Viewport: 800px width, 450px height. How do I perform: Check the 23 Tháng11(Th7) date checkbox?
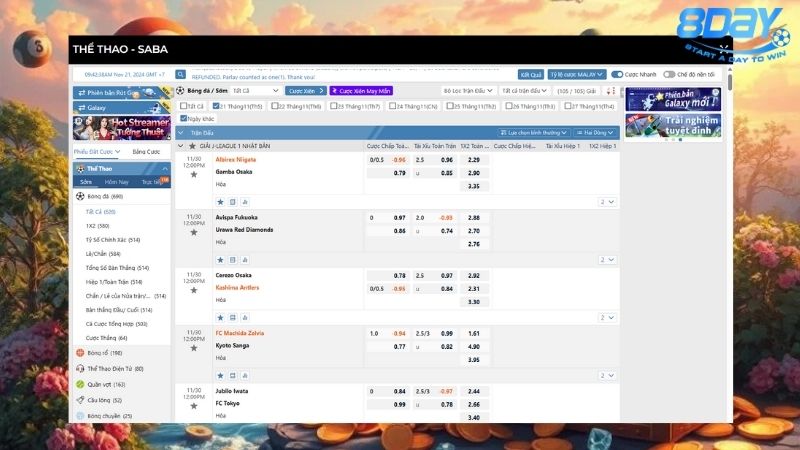point(334,106)
